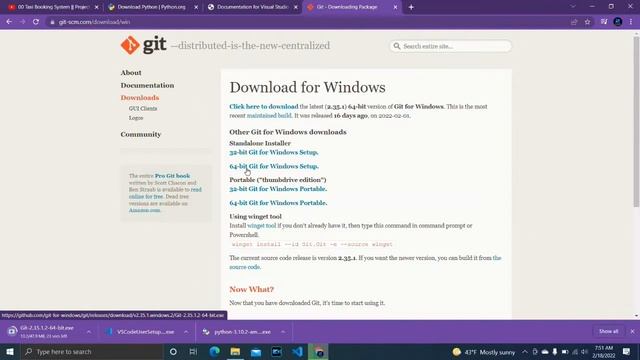640x360 pixels.
Task: Open Cortana circle on the taskbar
Action: 173,351
